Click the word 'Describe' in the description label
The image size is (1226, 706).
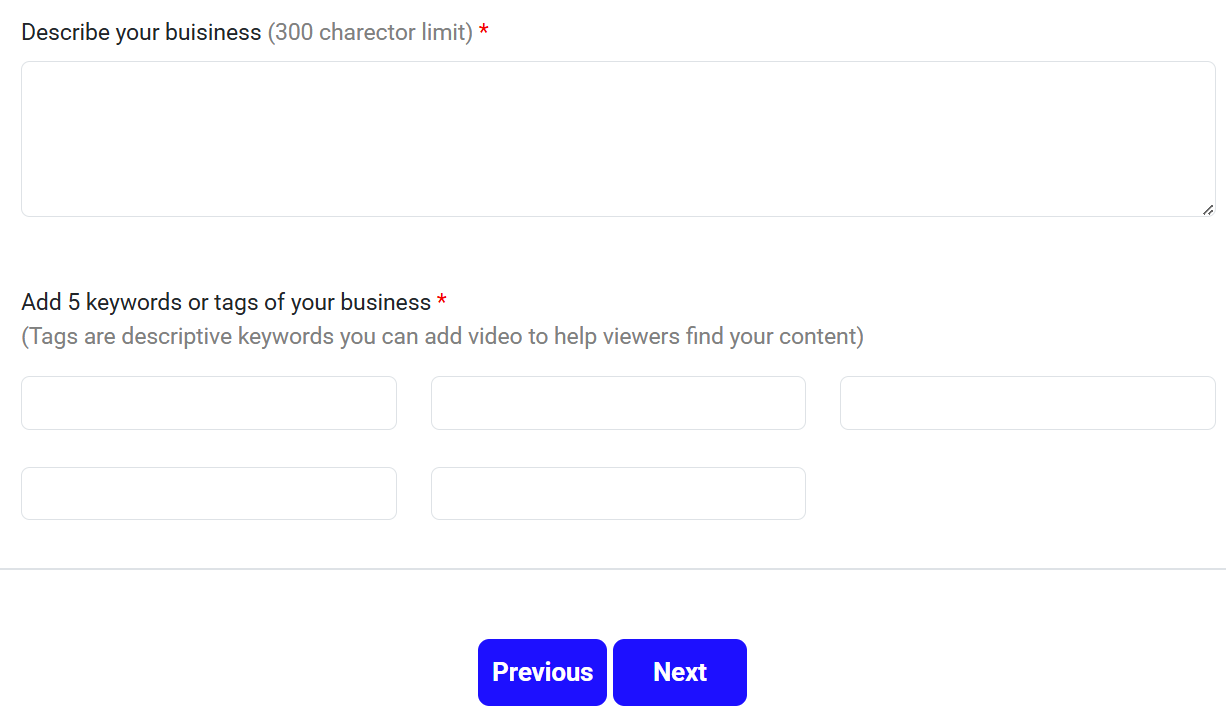(65, 33)
